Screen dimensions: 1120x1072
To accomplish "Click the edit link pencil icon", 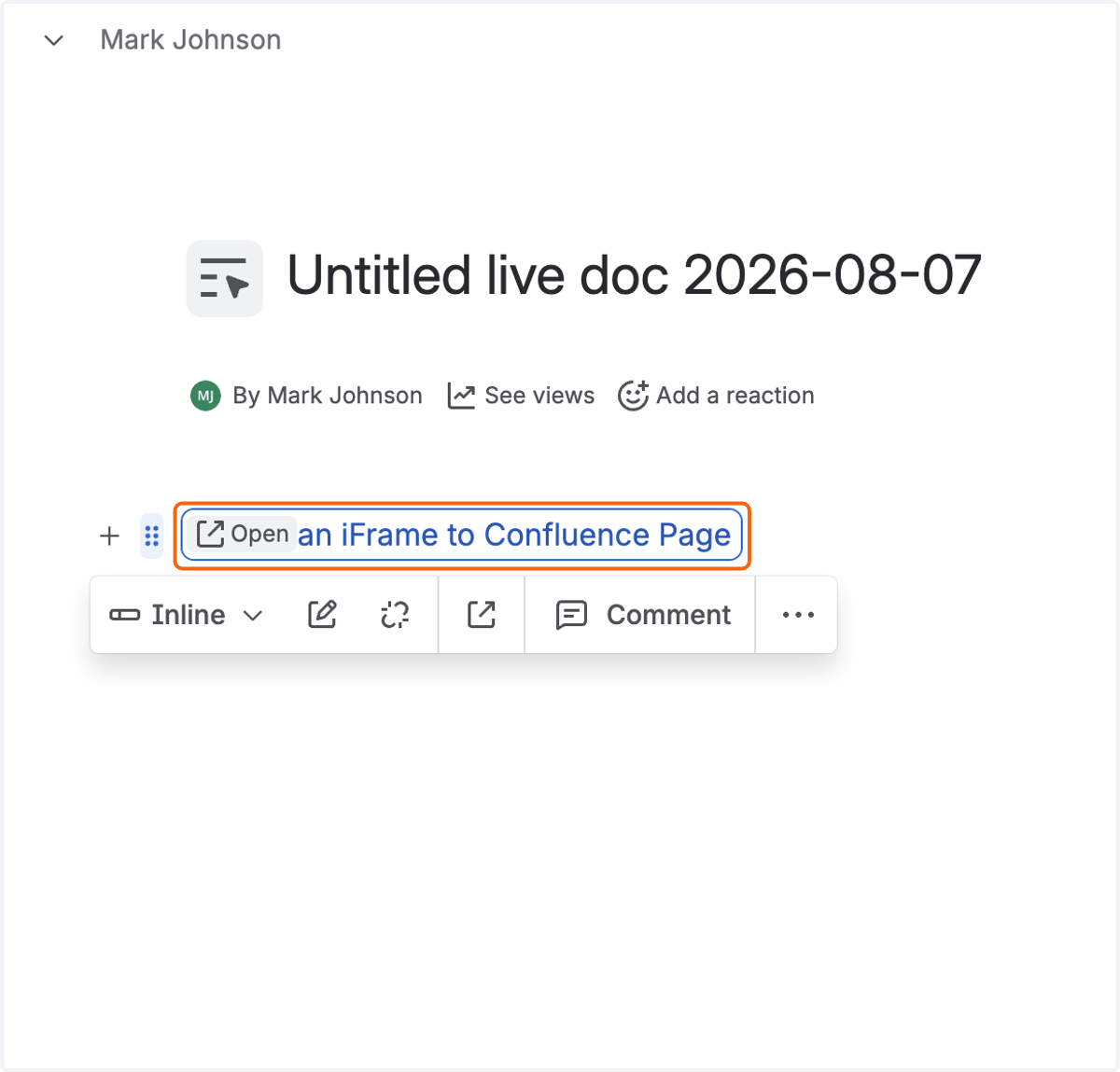I will 322,615.
